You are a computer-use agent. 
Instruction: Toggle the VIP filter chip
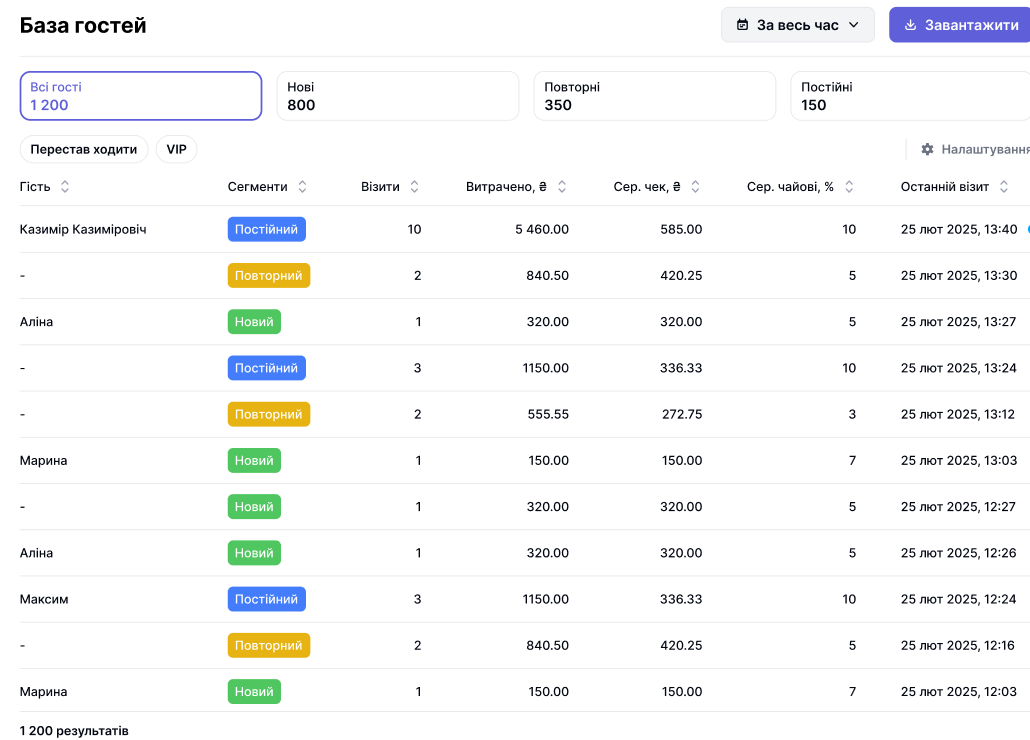pyautogui.click(x=176, y=149)
